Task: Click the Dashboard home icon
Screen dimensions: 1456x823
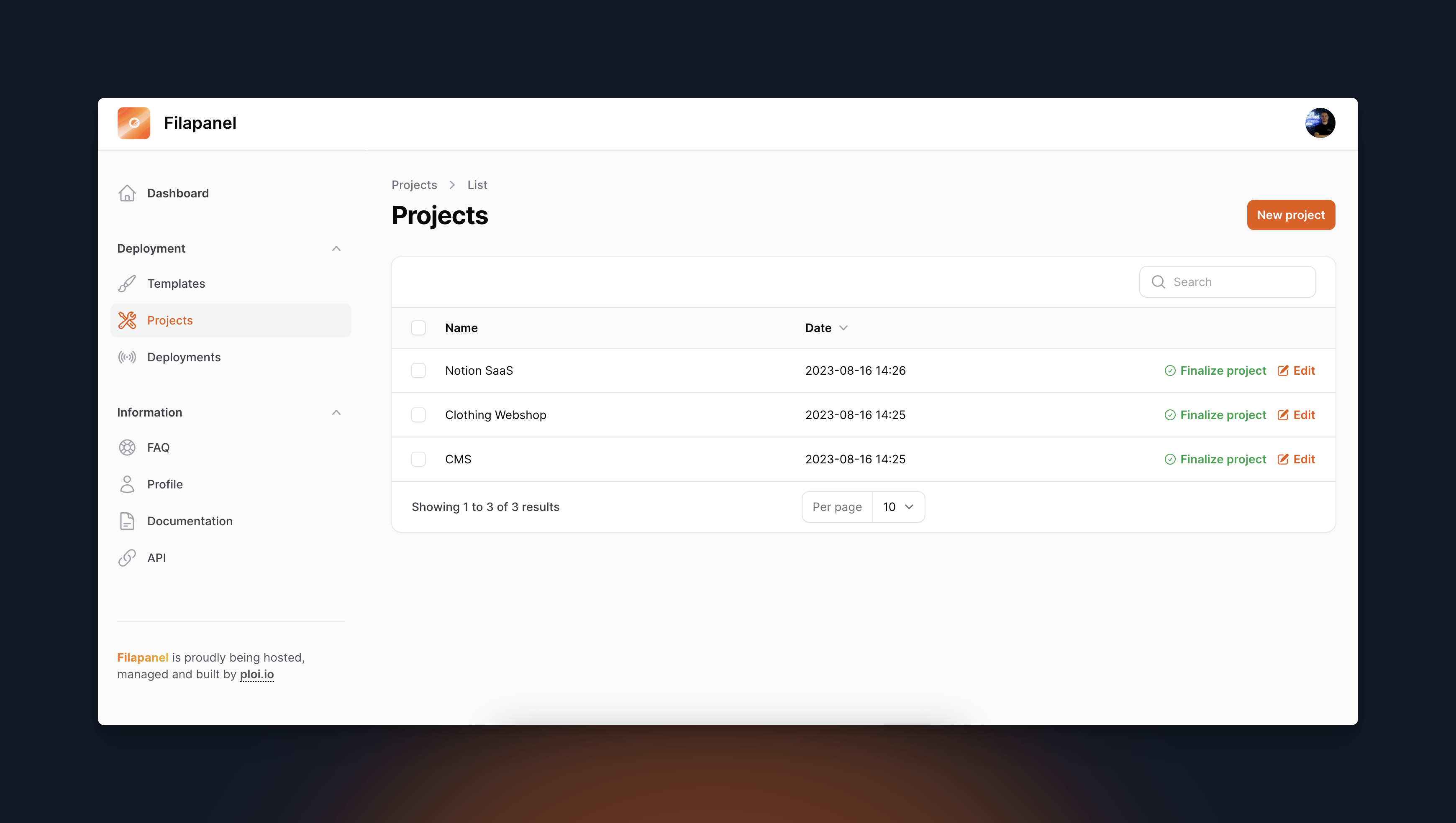Action: point(127,193)
